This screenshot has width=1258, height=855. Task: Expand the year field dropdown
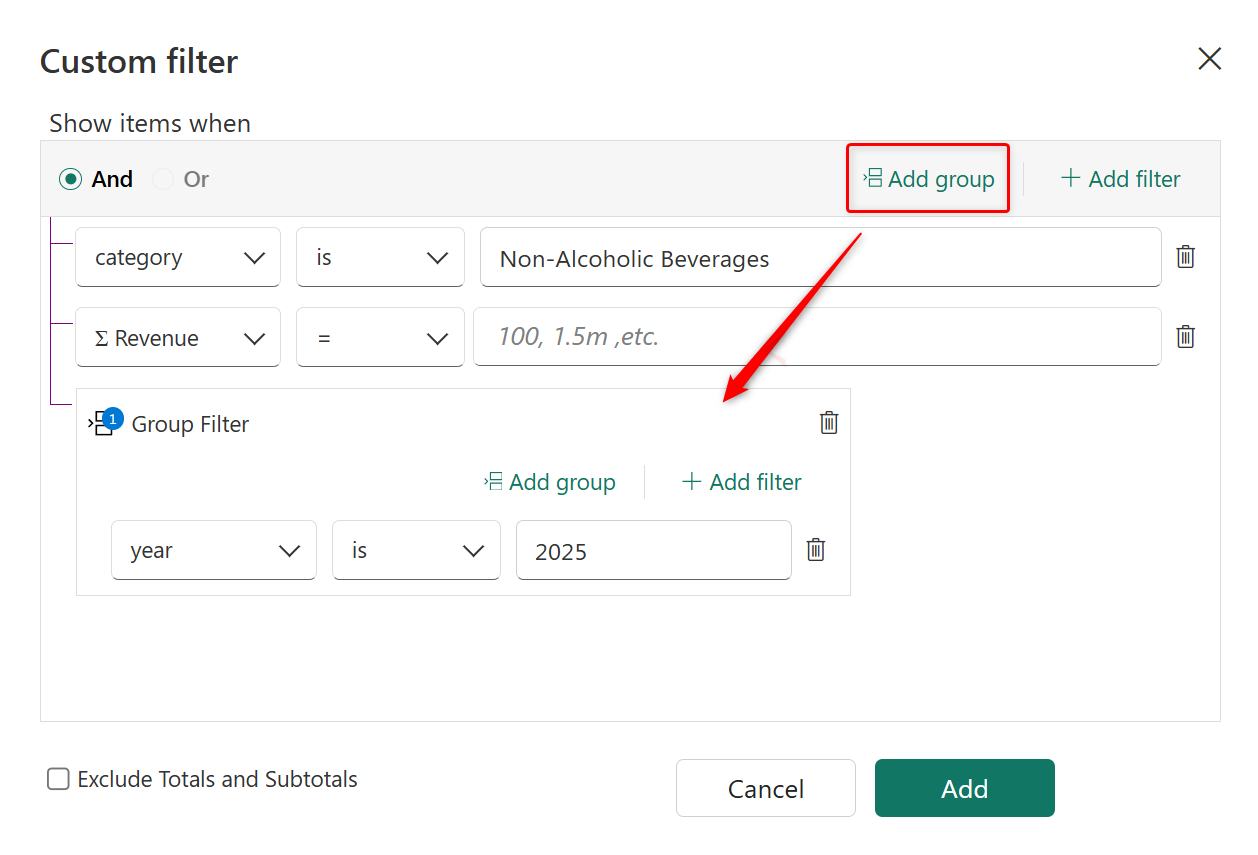[214, 551]
